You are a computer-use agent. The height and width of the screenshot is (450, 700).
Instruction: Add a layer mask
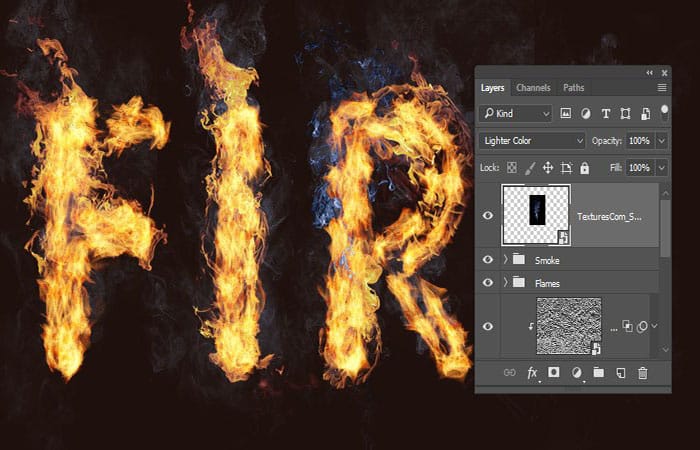(554, 372)
